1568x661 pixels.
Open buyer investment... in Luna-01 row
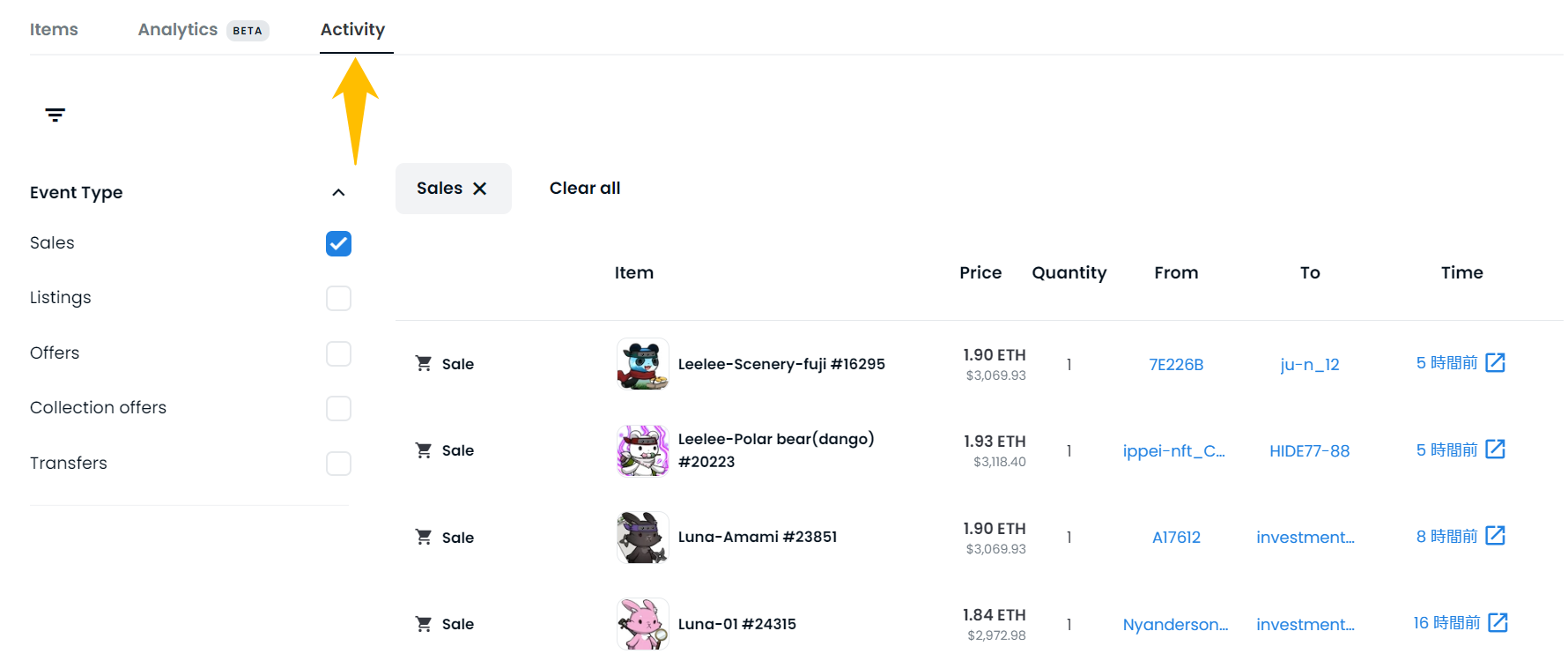coord(1305,624)
